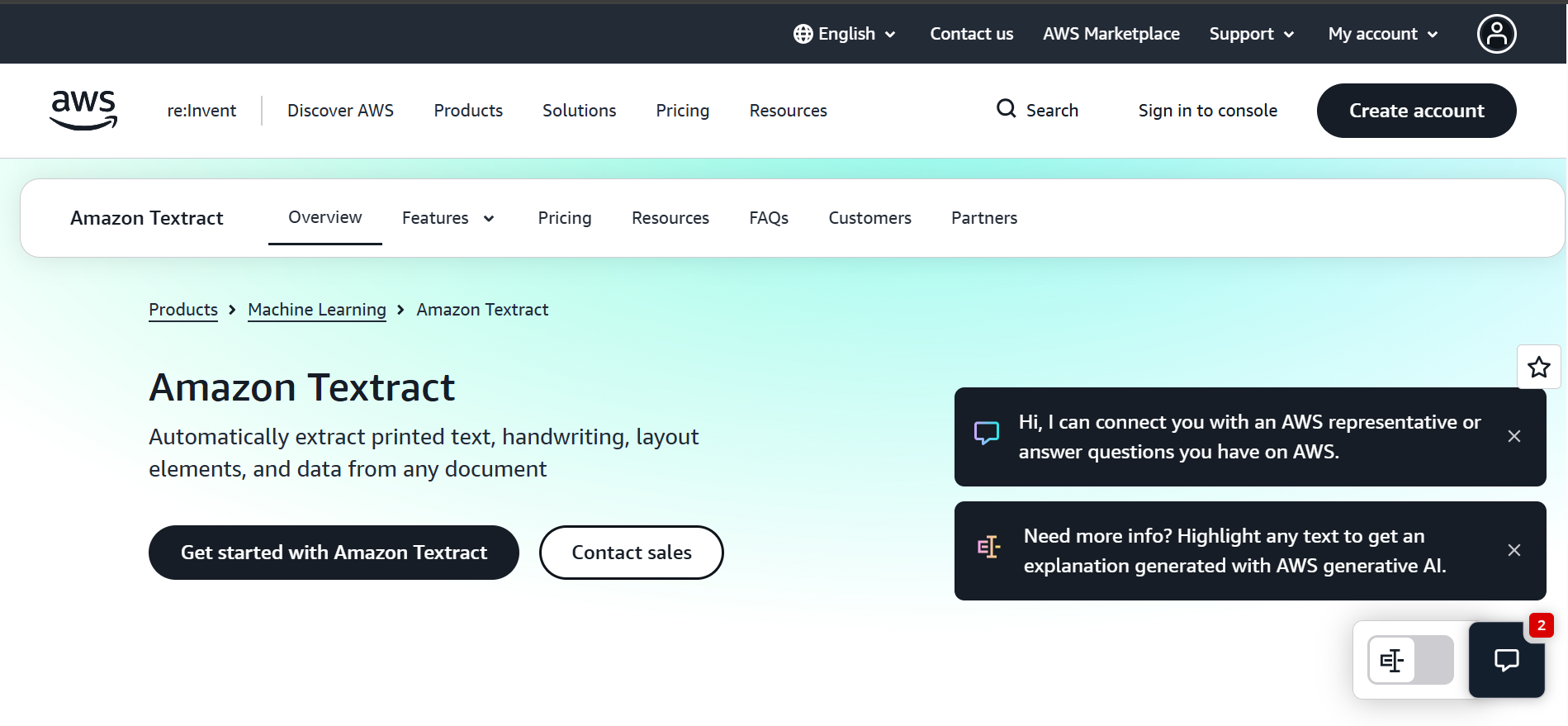Click the star favorite icon

pos(1538,367)
